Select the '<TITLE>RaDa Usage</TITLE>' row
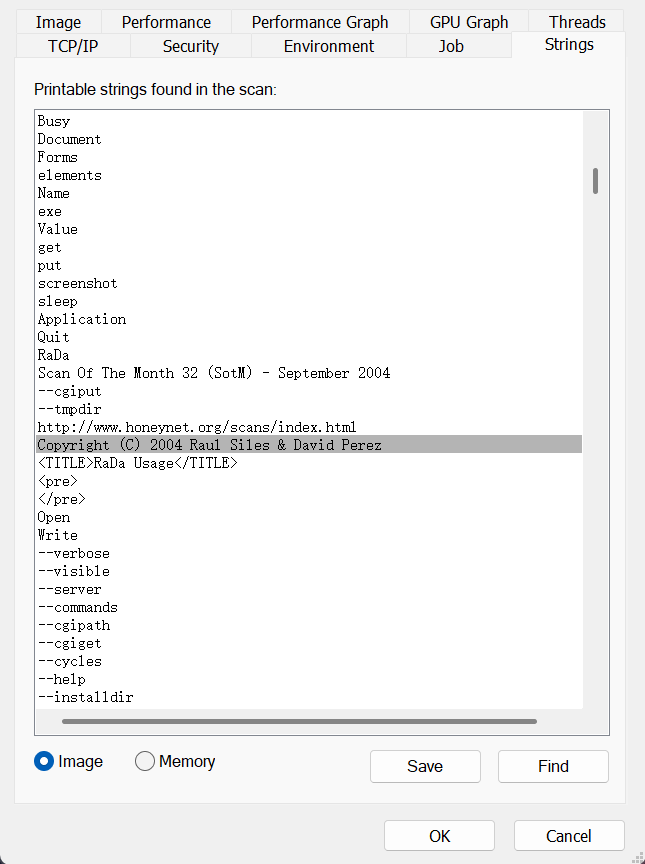645x864 pixels. click(x=309, y=463)
